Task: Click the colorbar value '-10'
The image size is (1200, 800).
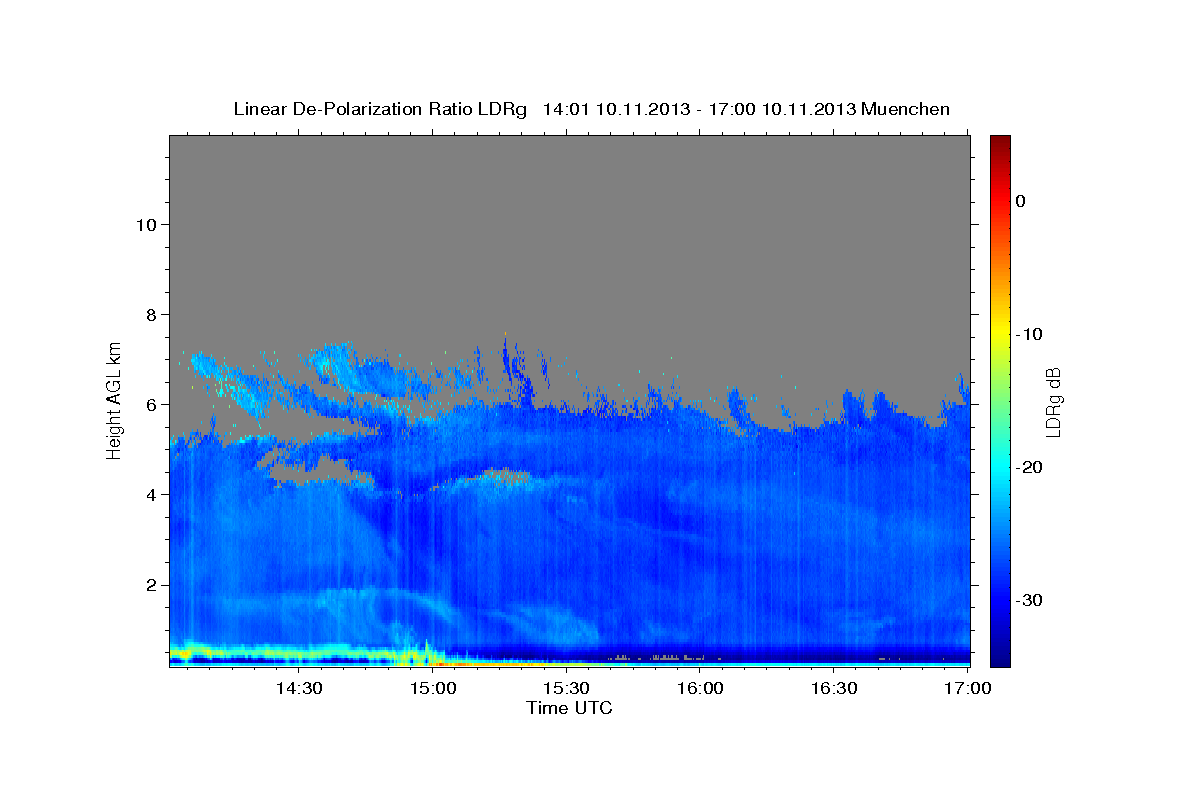Action: point(1030,334)
